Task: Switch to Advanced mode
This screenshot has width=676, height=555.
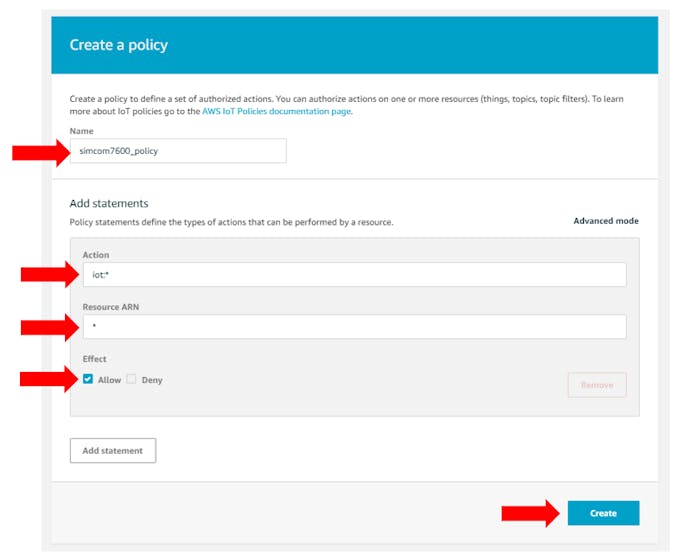Action: pyautogui.click(x=606, y=221)
